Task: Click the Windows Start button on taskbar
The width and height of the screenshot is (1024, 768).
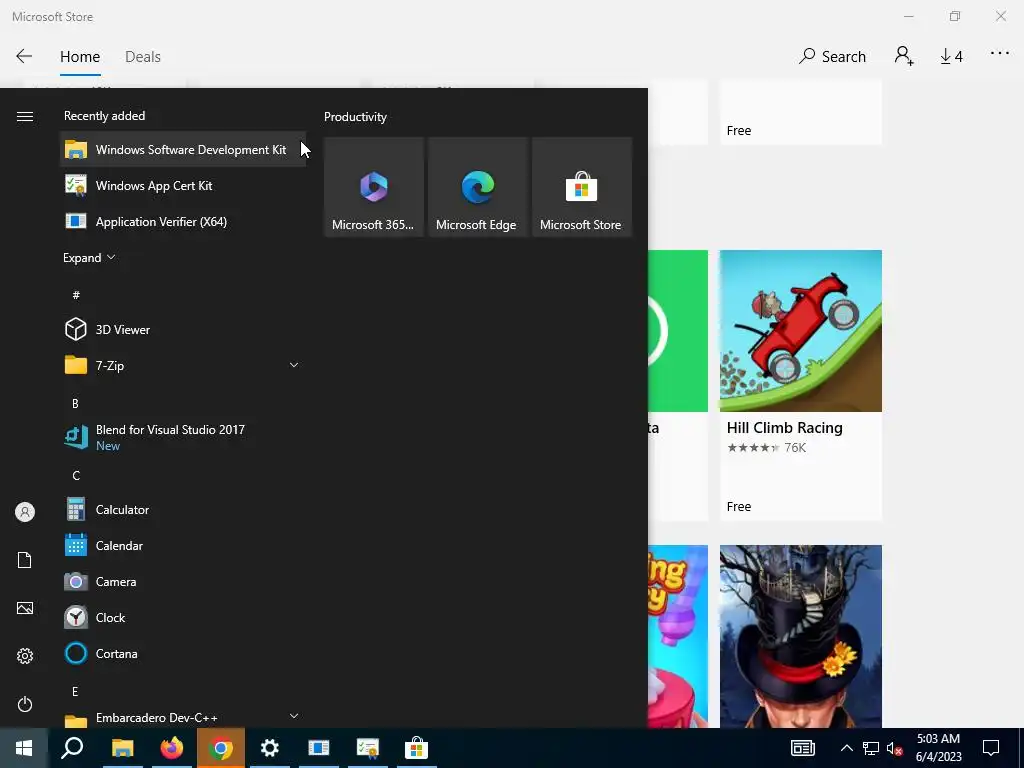Action: click(x=24, y=748)
